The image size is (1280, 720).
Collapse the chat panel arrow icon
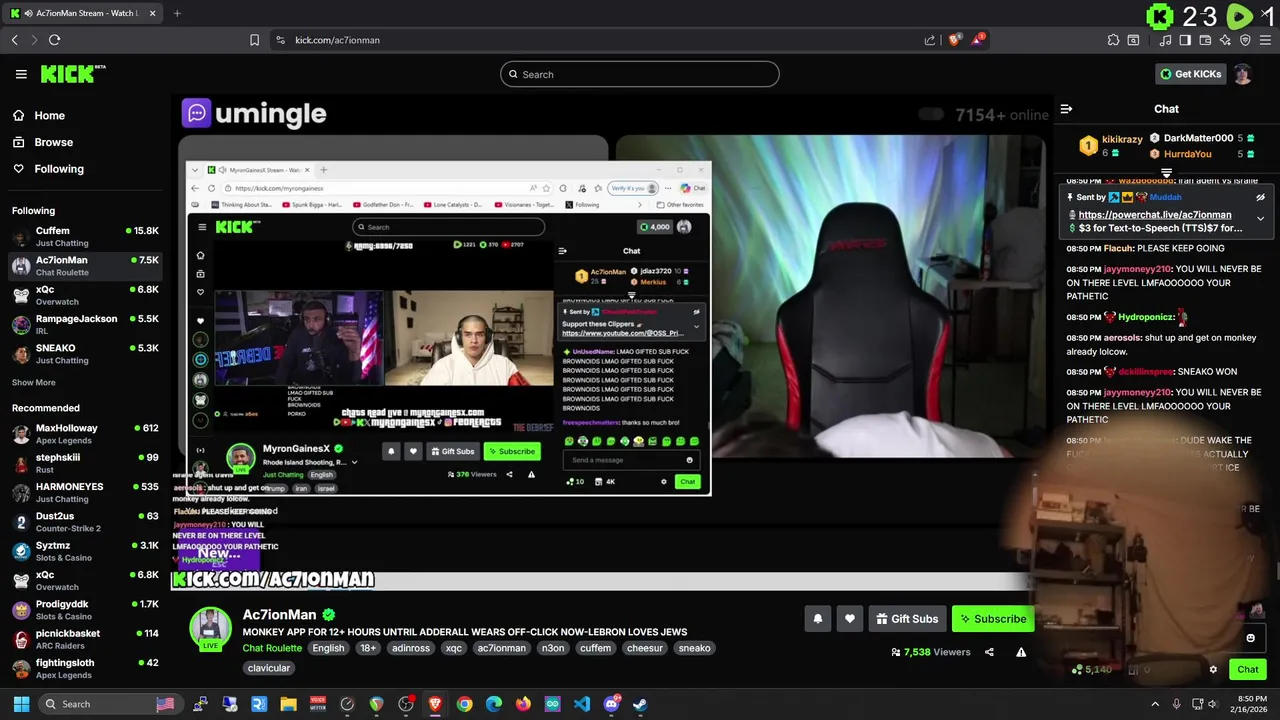pos(1066,109)
